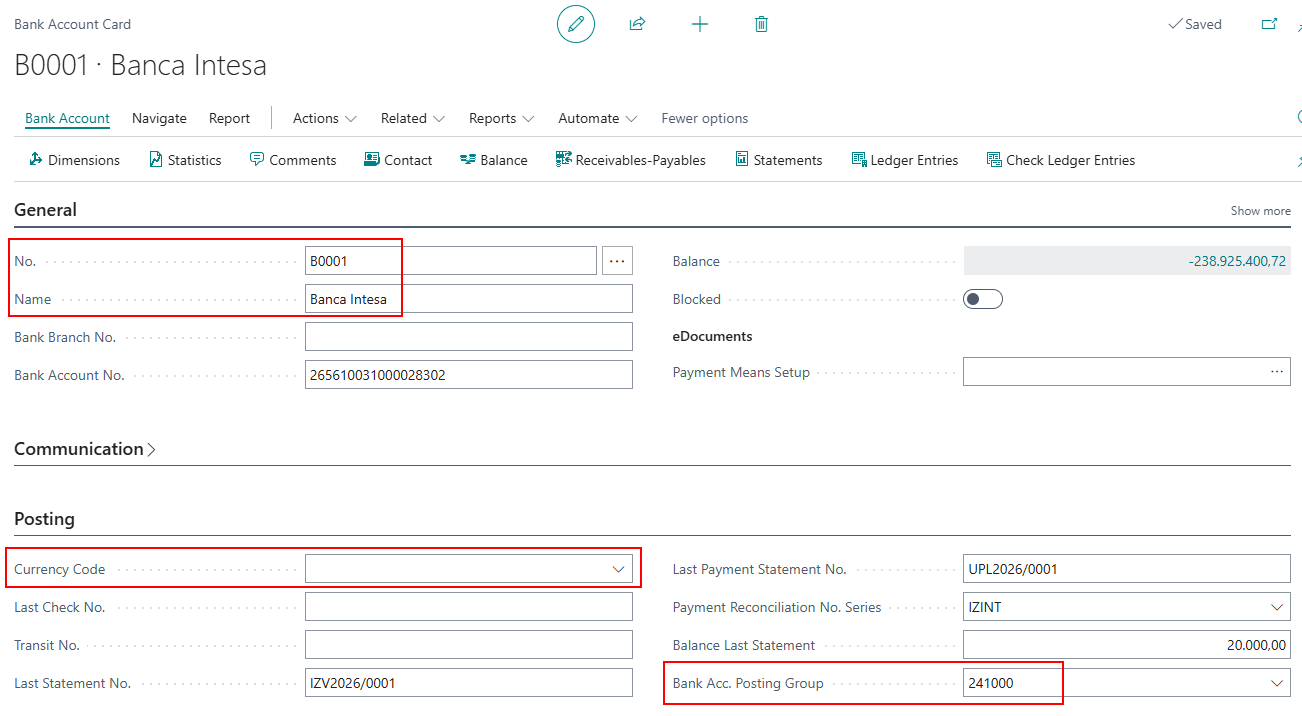Click Fewer options
The image size is (1302, 716).
[704, 118]
